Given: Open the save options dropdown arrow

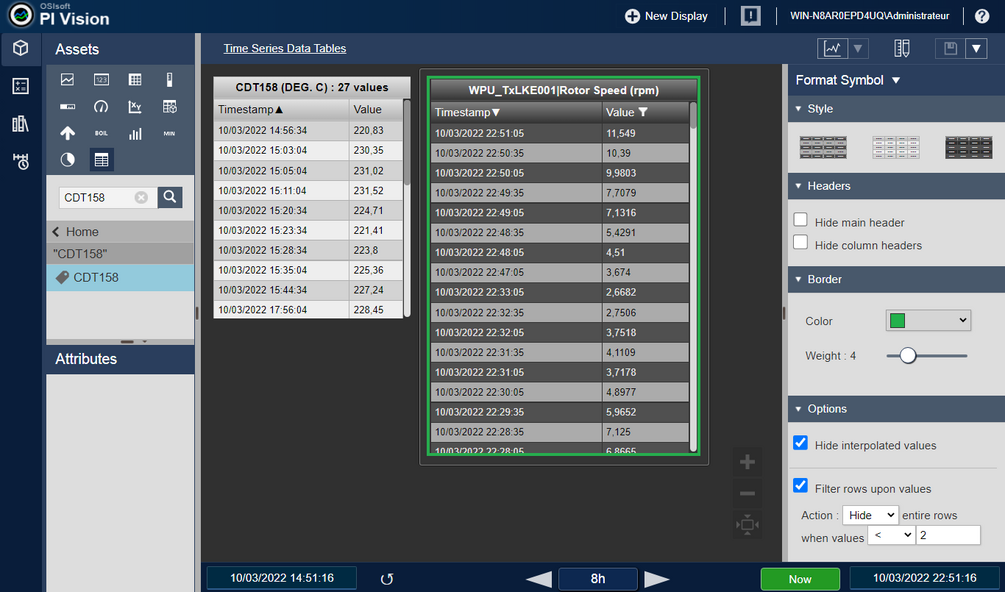Looking at the screenshot, I should pos(976,49).
